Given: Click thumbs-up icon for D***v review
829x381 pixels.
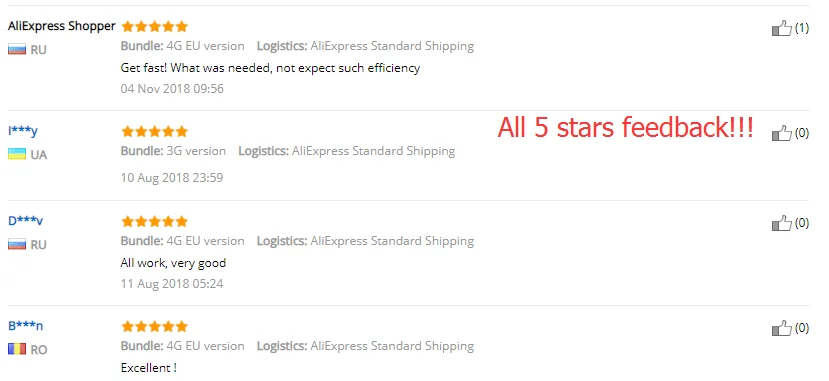Looking at the screenshot, I should pyautogui.click(x=782, y=223).
